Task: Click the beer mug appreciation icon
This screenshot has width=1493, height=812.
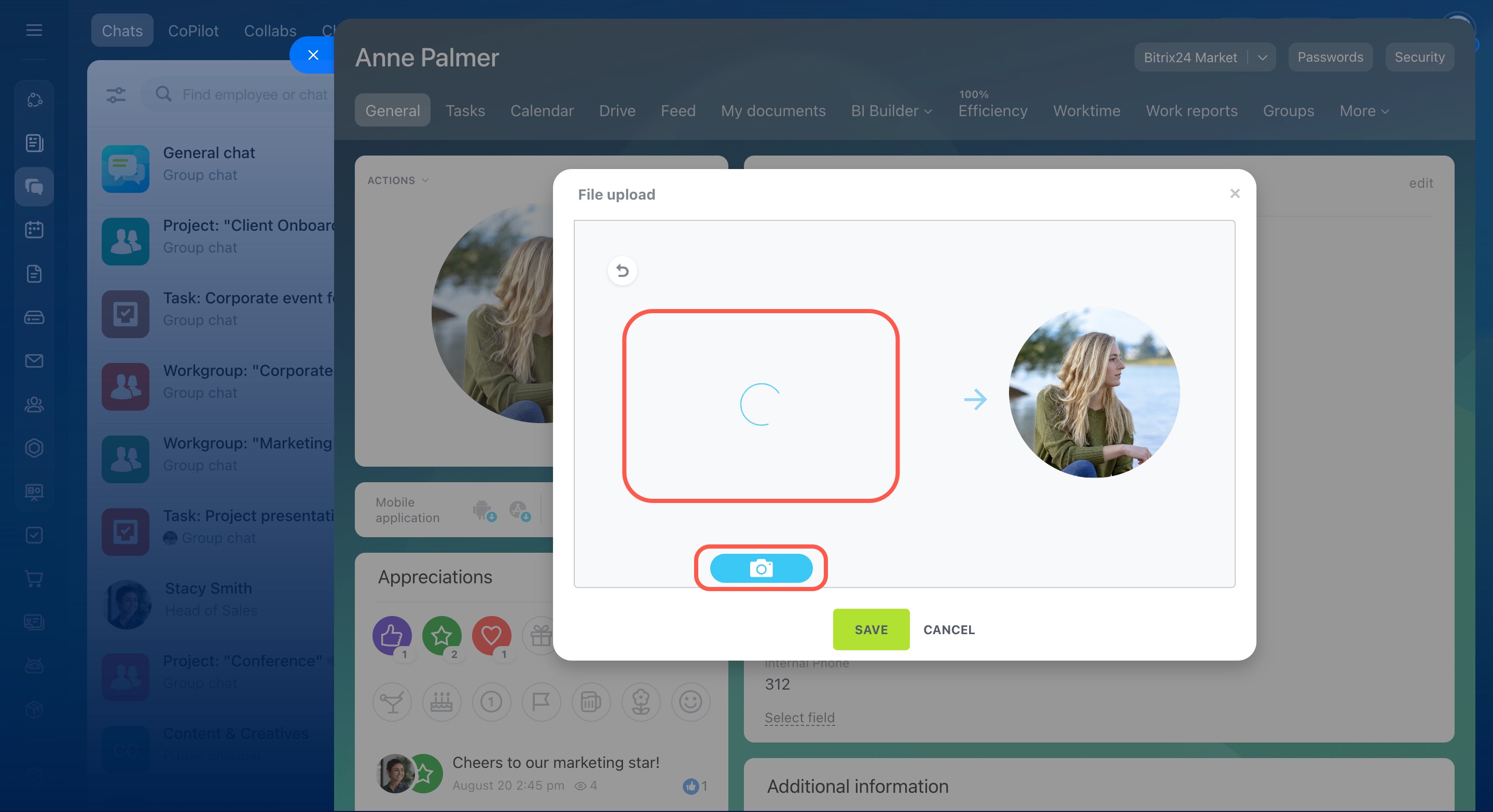Action: coord(591,702)
